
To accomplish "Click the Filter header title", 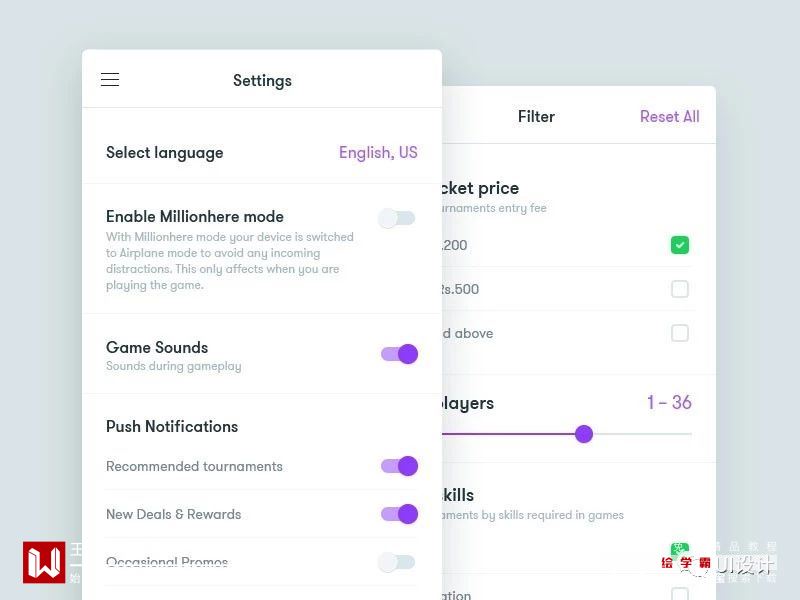I will coord(536,117).
